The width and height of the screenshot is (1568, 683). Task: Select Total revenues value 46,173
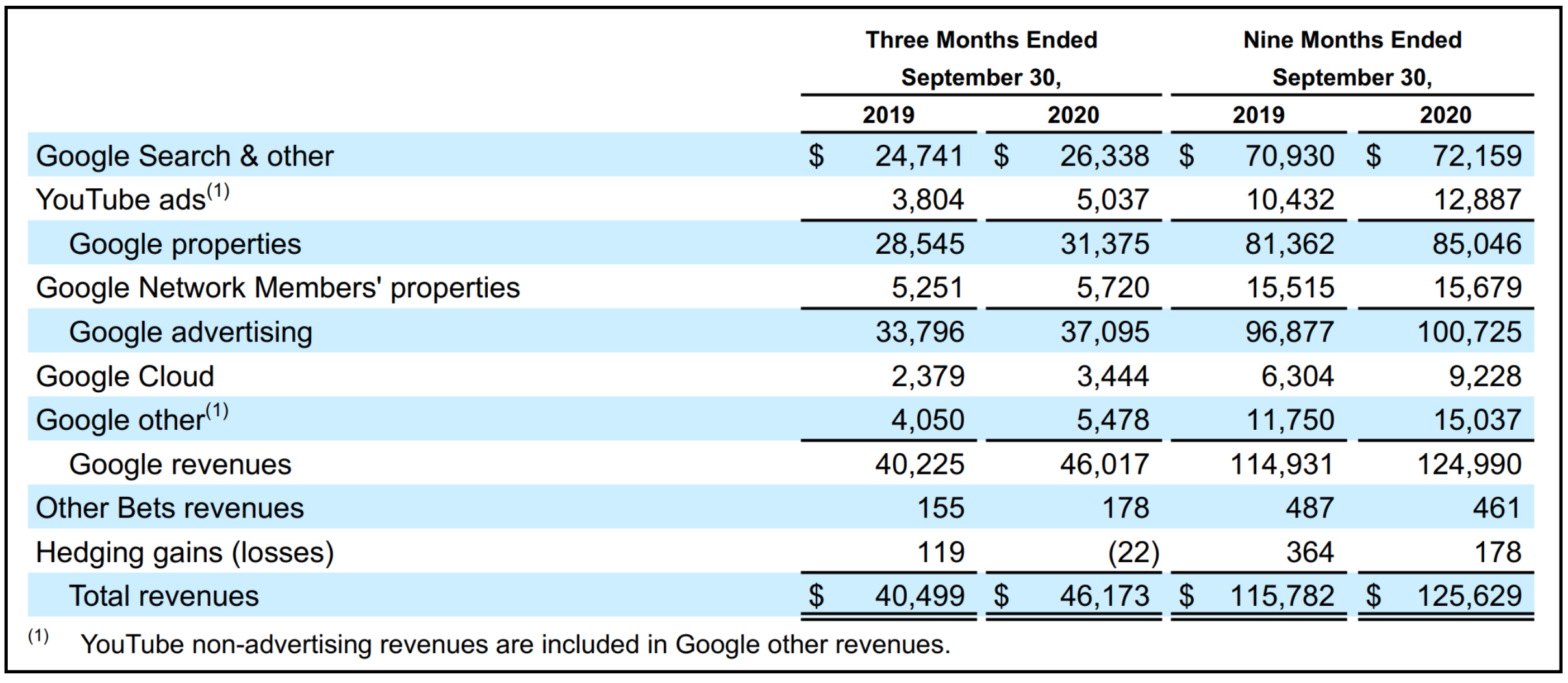(x=1104, y=597)
